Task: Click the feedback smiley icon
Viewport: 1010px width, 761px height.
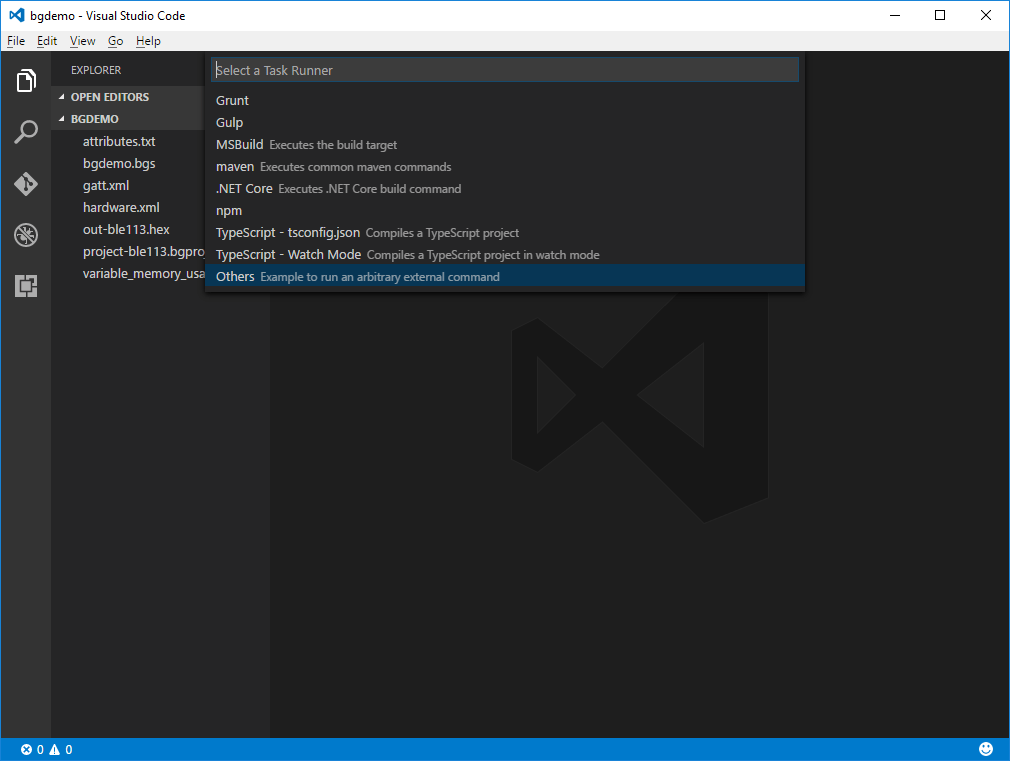Action: (986, 749)
